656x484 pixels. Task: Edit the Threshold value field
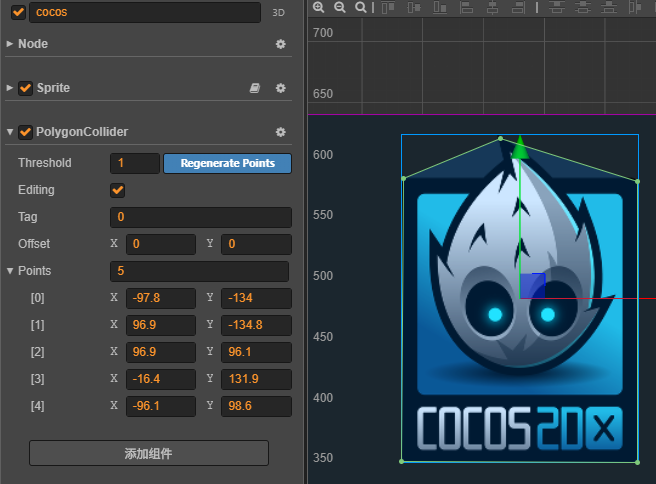(135, 163)
